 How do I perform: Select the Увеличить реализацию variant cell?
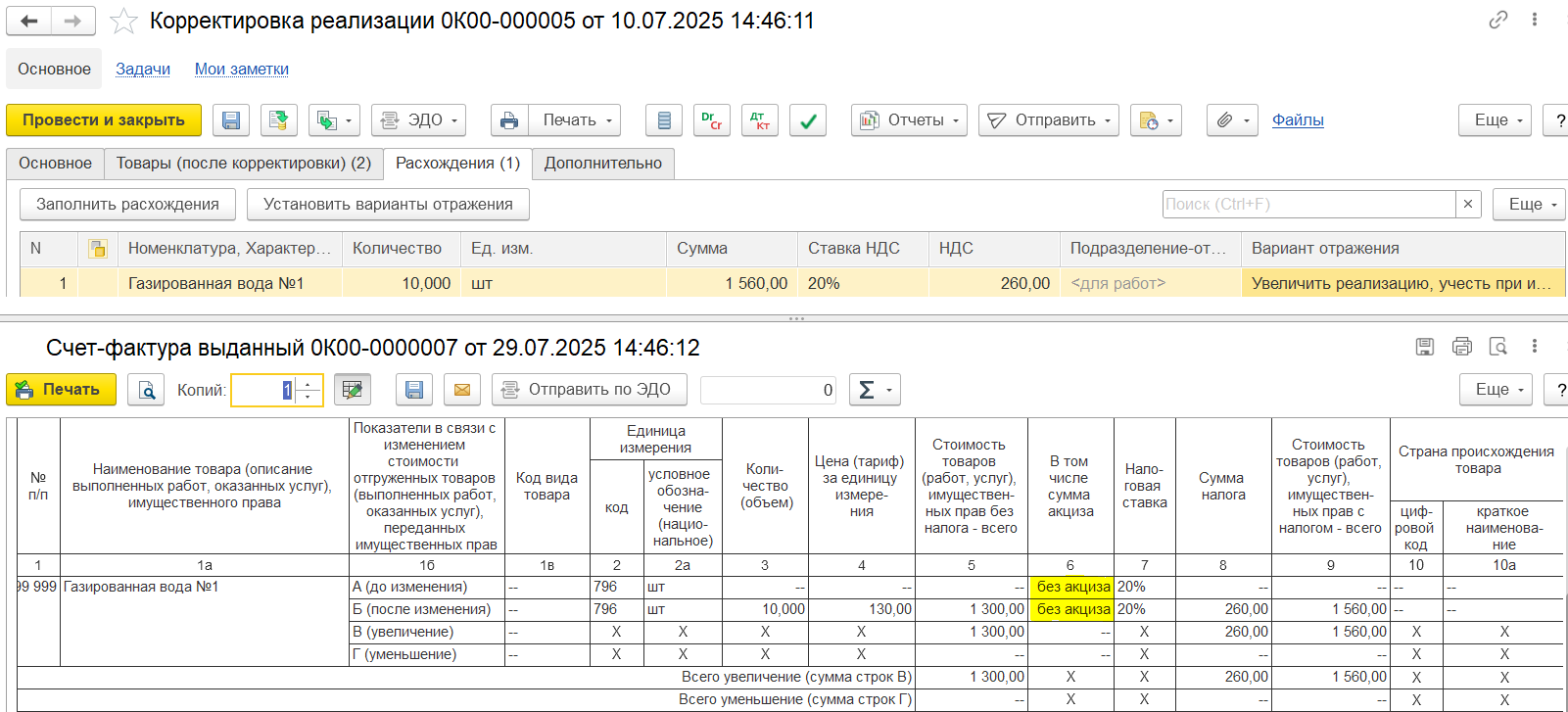[1402, 284]
